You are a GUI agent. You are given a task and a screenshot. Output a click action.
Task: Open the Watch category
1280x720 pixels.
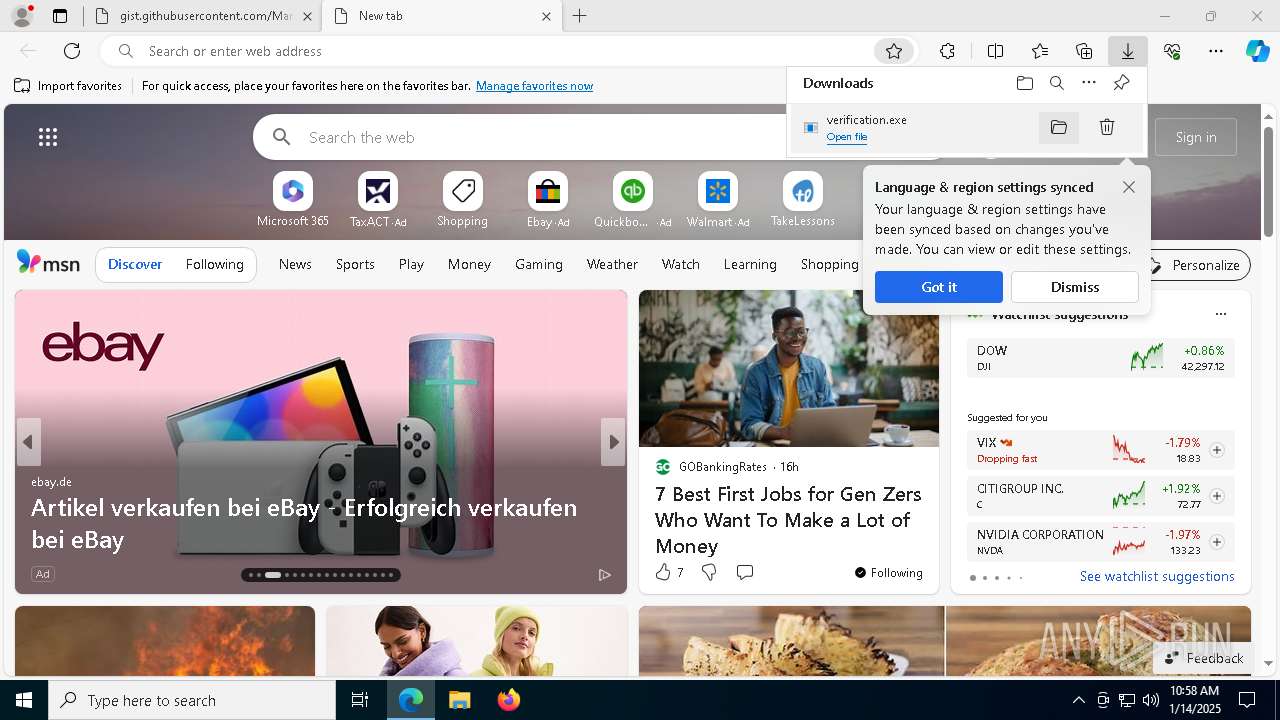(681, 264)
